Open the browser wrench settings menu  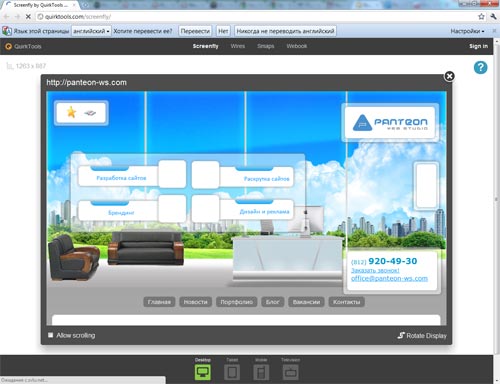(x=493, y=16)
